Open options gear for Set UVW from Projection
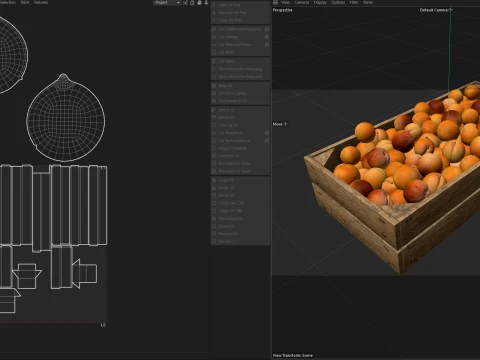 pyautogui.click(x=267, y=29)
